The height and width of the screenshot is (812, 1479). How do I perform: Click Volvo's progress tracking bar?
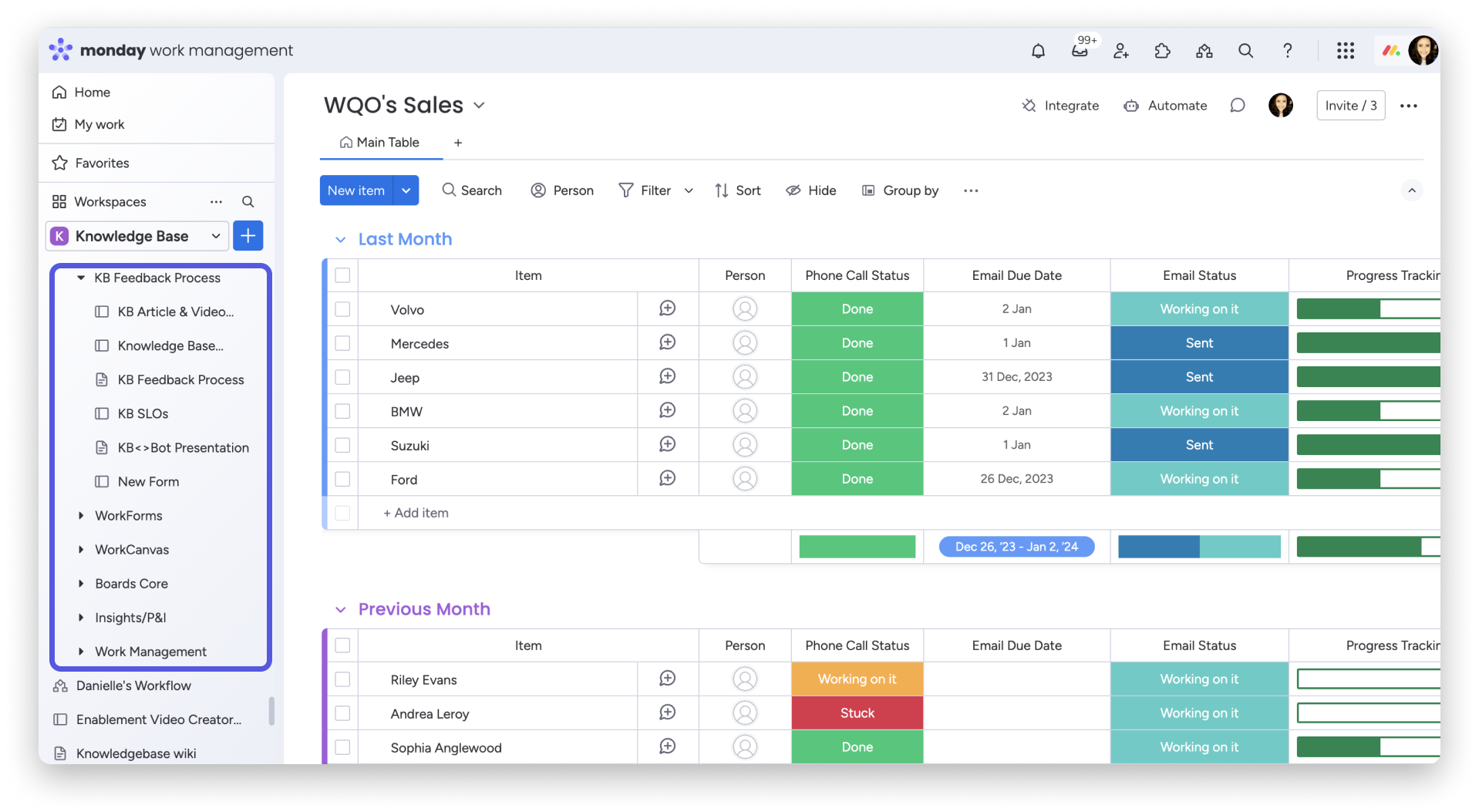click(x=1368, y=309)
